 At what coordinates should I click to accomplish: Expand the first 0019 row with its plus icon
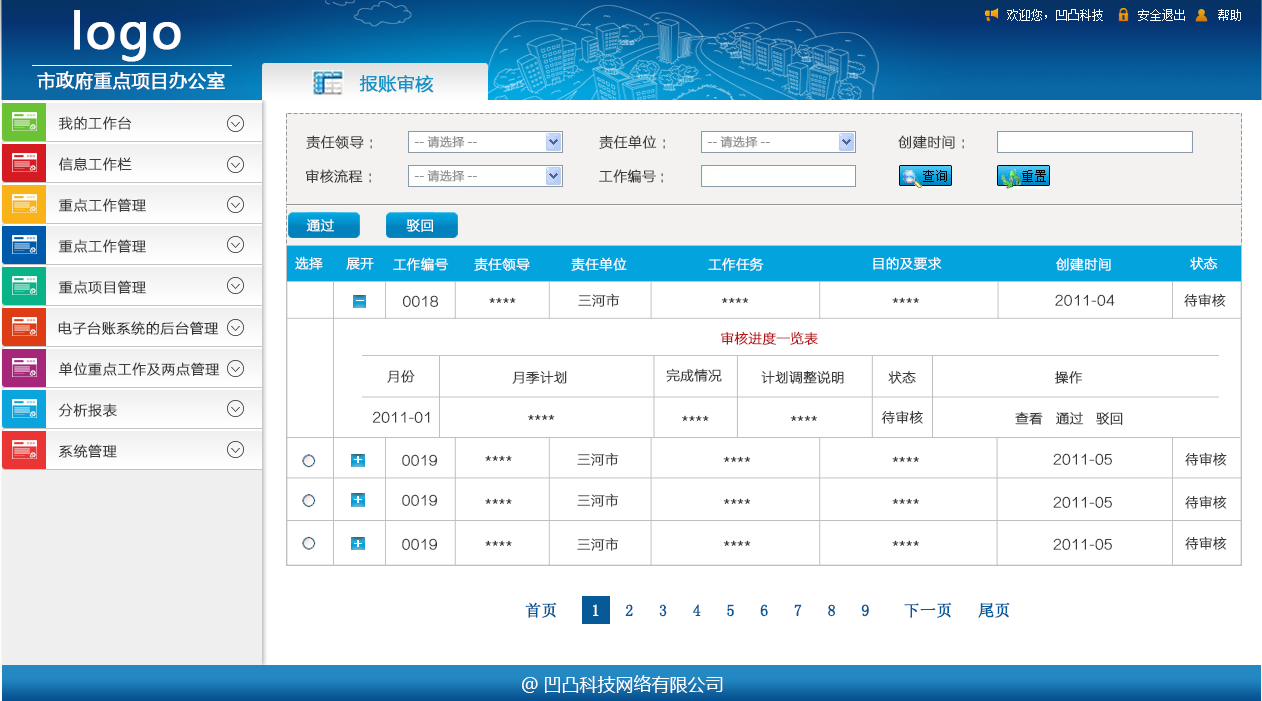click(x=358, y=460)
